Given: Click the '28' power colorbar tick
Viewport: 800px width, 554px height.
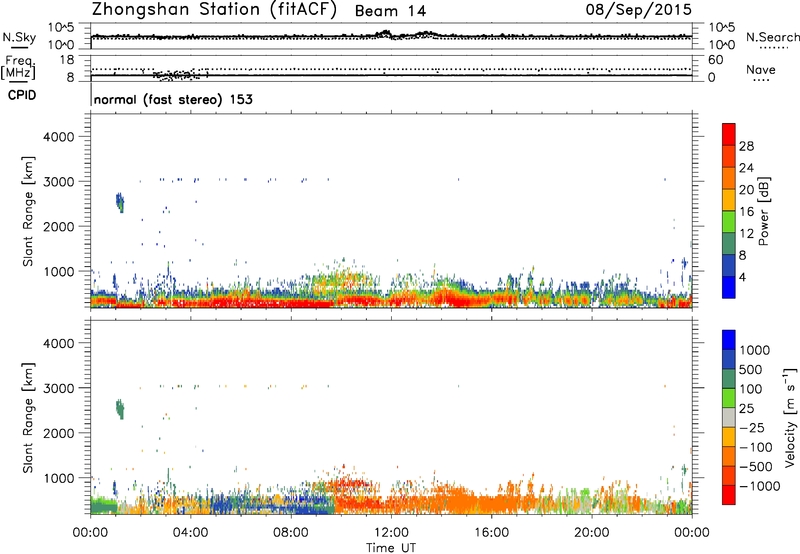Looking at the screenshot, I should (x=746, y=146).
